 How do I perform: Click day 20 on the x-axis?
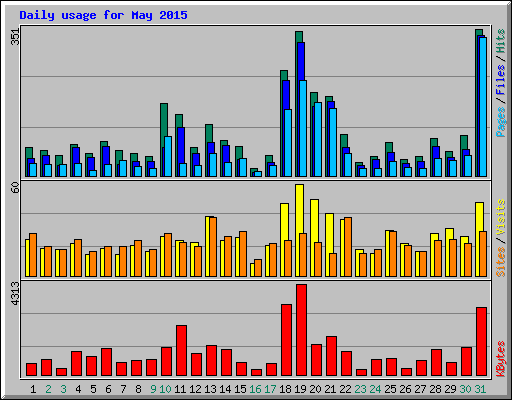[315, 389]
